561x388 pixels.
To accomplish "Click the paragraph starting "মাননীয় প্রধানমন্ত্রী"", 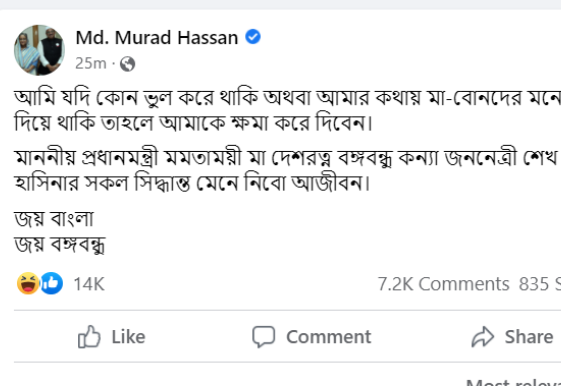I will pyautogui.click(x=287, y=170).
